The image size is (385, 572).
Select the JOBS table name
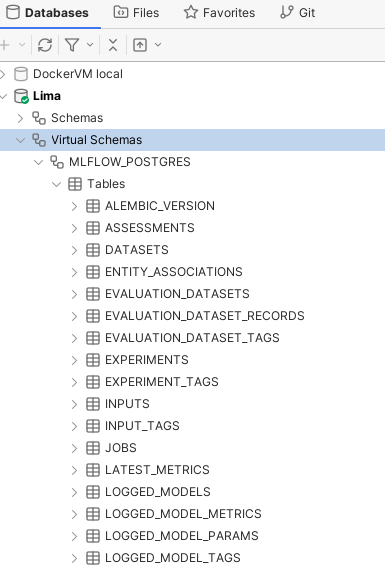click(x=121, y=448)
